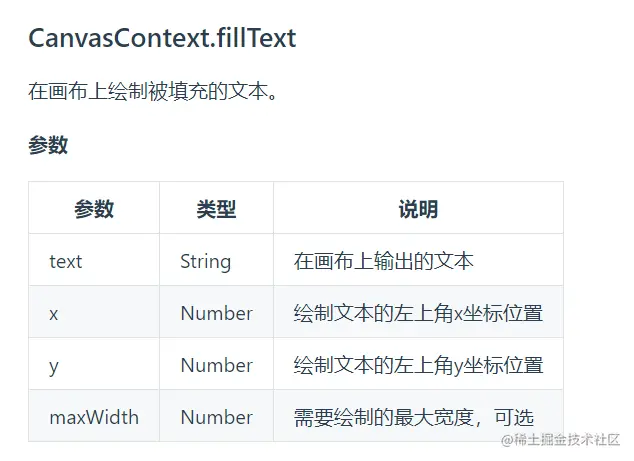Viewport: 634px width, 461px height.
Task: Click the y坐标位置 description cell
Action: click(x=418, y=365)
